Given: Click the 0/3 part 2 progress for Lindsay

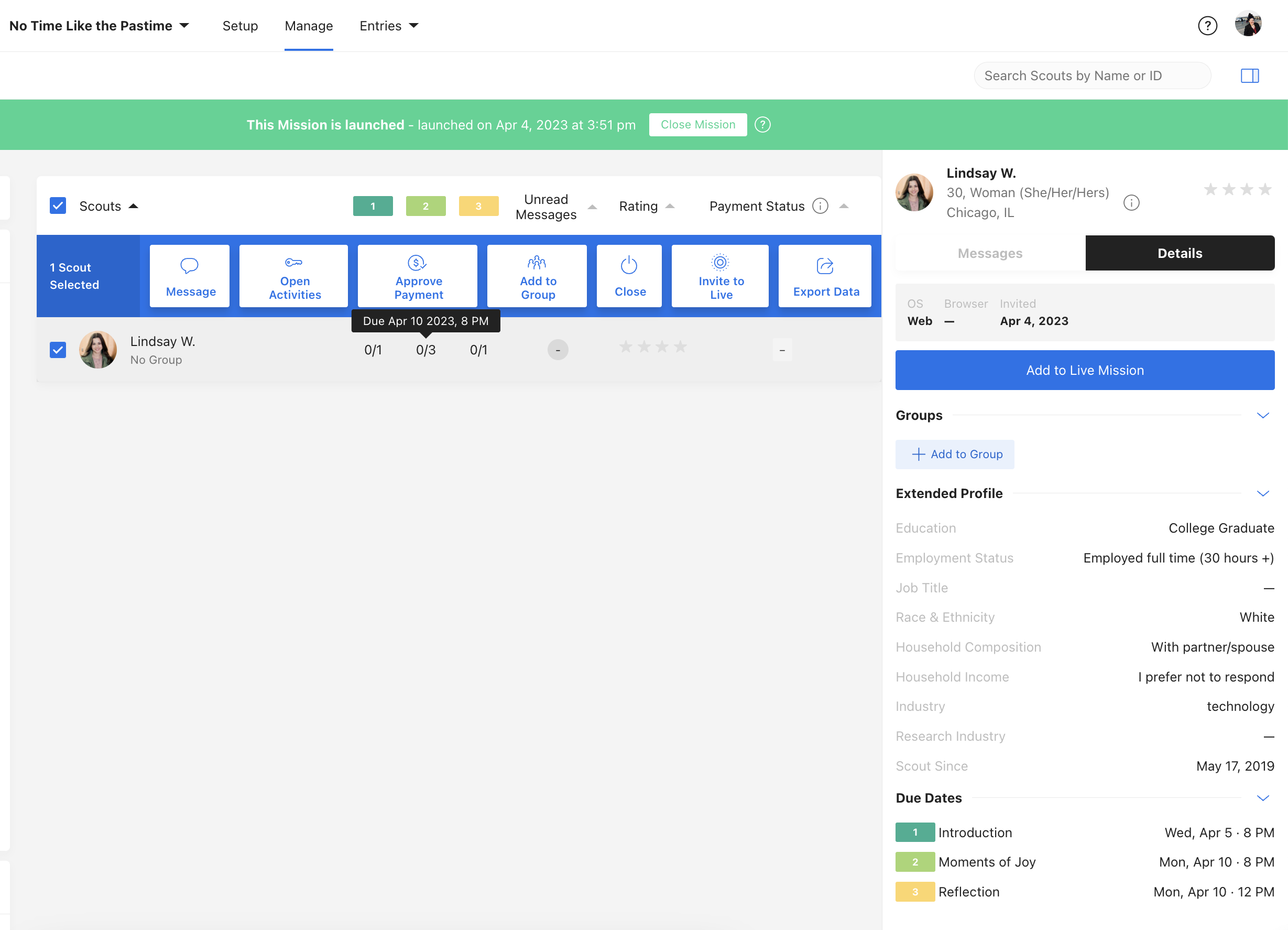Looking at the screenshot, I should [425, 350].
